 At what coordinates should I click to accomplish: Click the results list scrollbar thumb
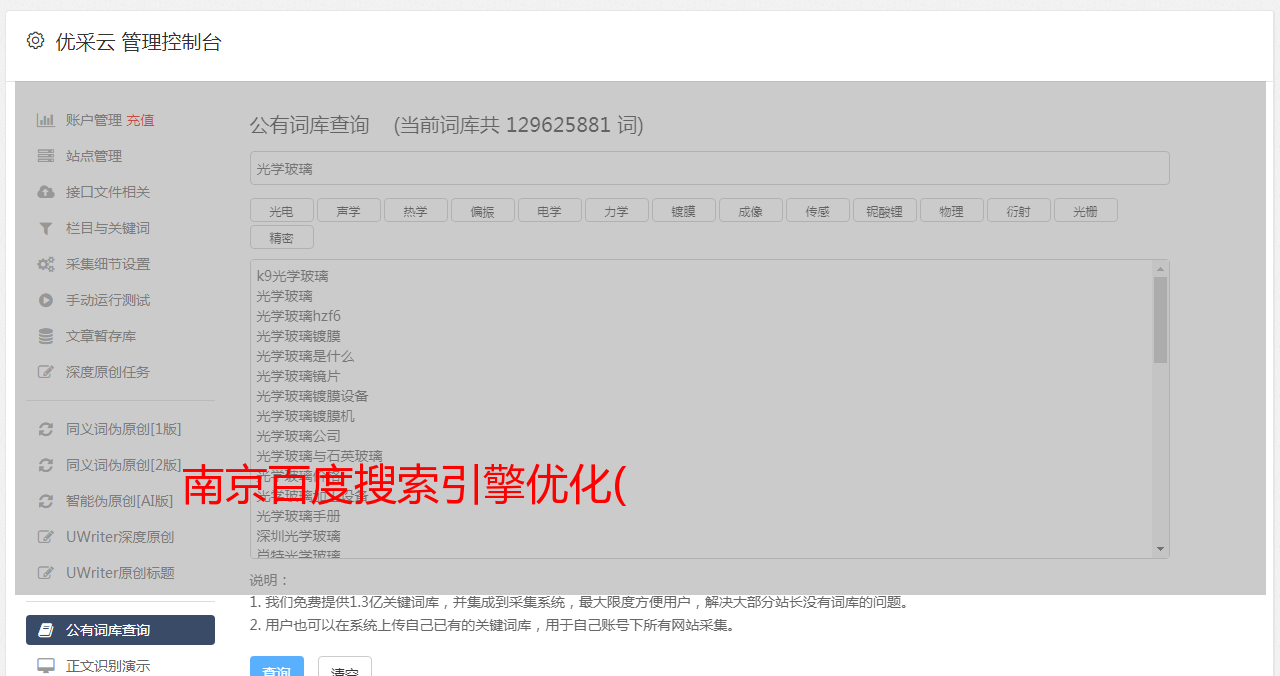[x=1160, y=320]
